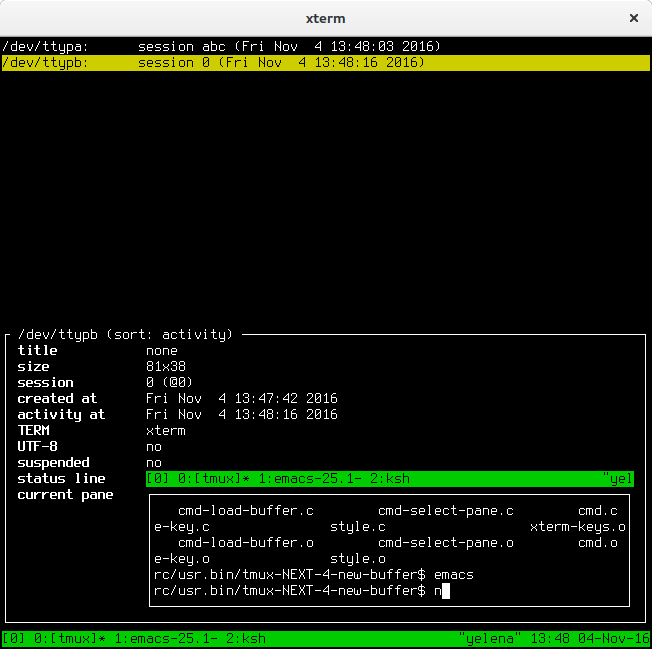The height and width of the screenshot is (649, 652).
Task: Click the 'current pane' field label
Action: pyautogui.click(x=65, y=494)
